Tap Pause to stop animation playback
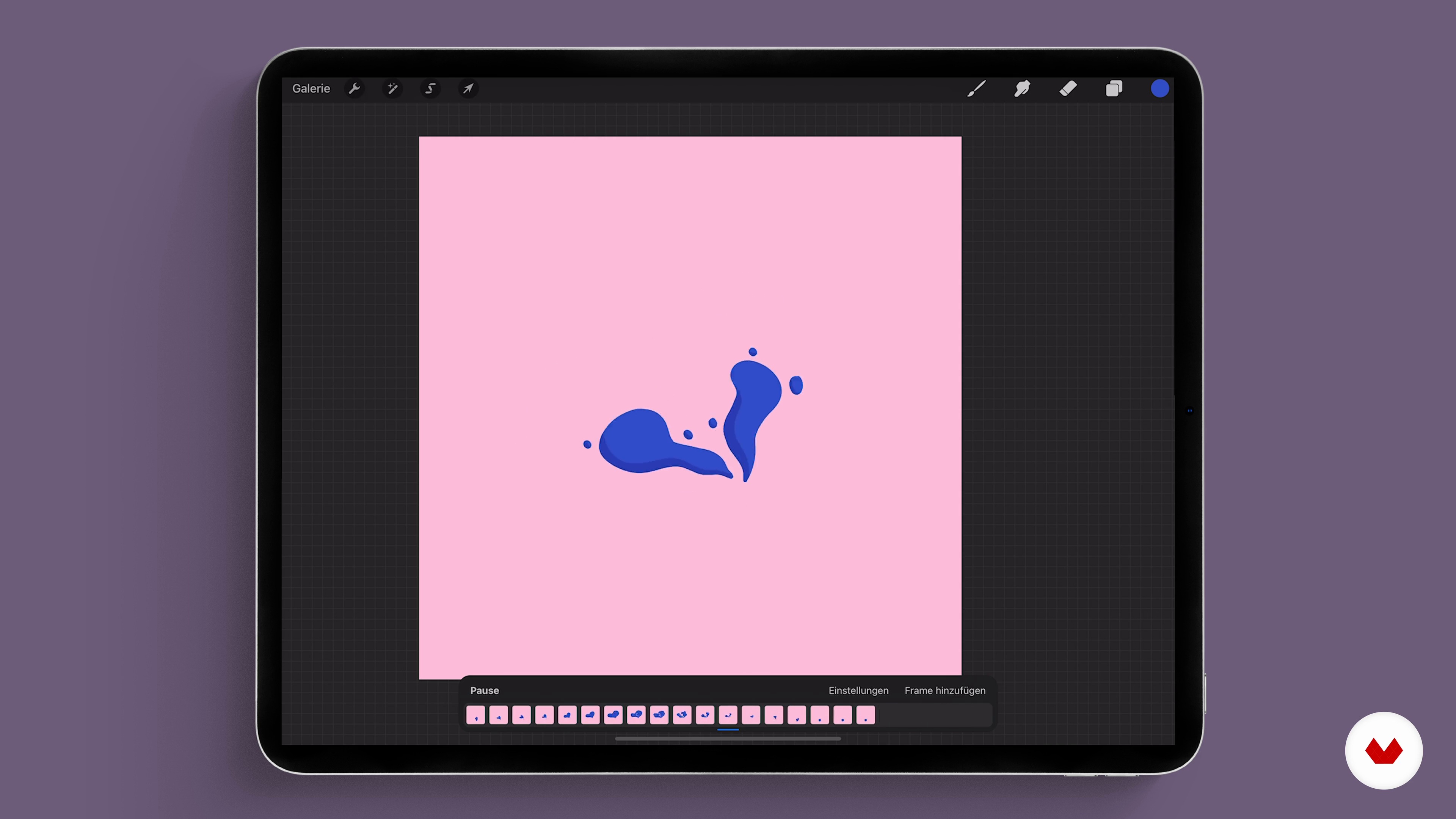This screenshot has height=819, width=1456. pyautogui.click(x=485, y=691)
